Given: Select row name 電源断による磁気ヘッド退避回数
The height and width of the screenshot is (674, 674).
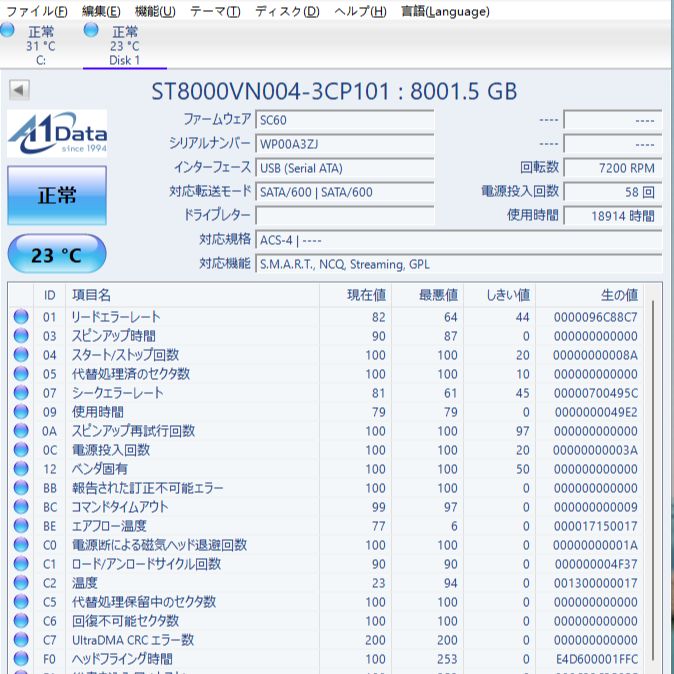Looking at the screenshot, I should pyautogui.click(x=159, y=545).
